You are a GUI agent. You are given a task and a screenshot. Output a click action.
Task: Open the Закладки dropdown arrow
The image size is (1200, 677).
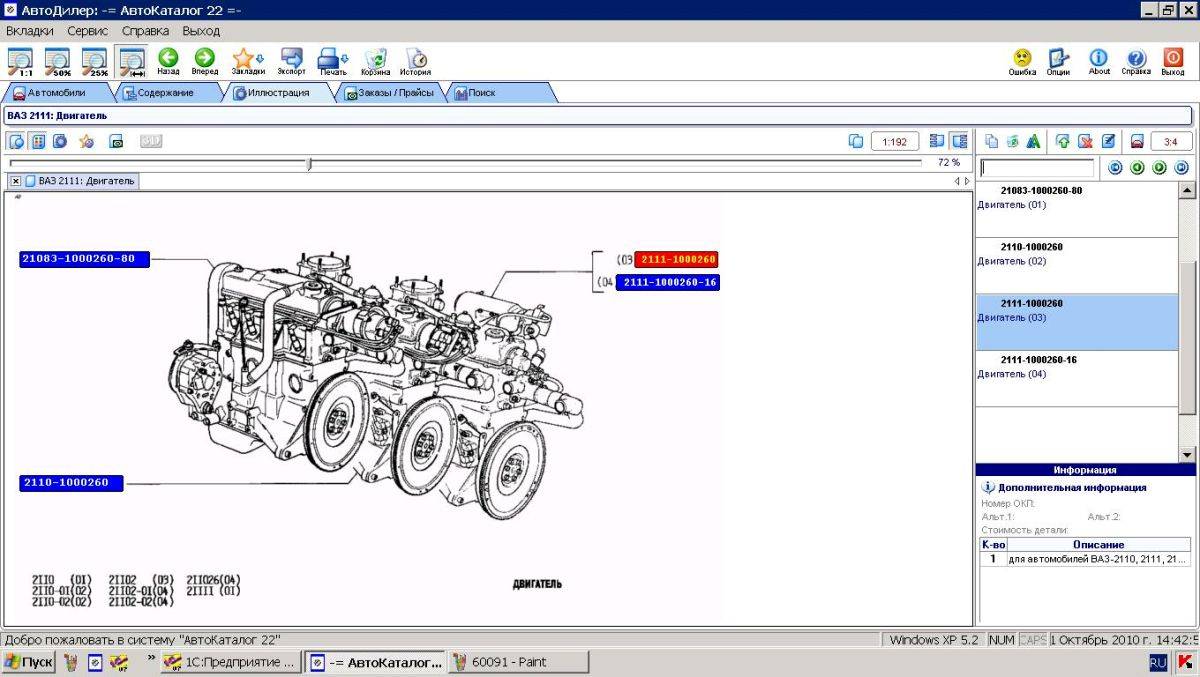point(261,59)
